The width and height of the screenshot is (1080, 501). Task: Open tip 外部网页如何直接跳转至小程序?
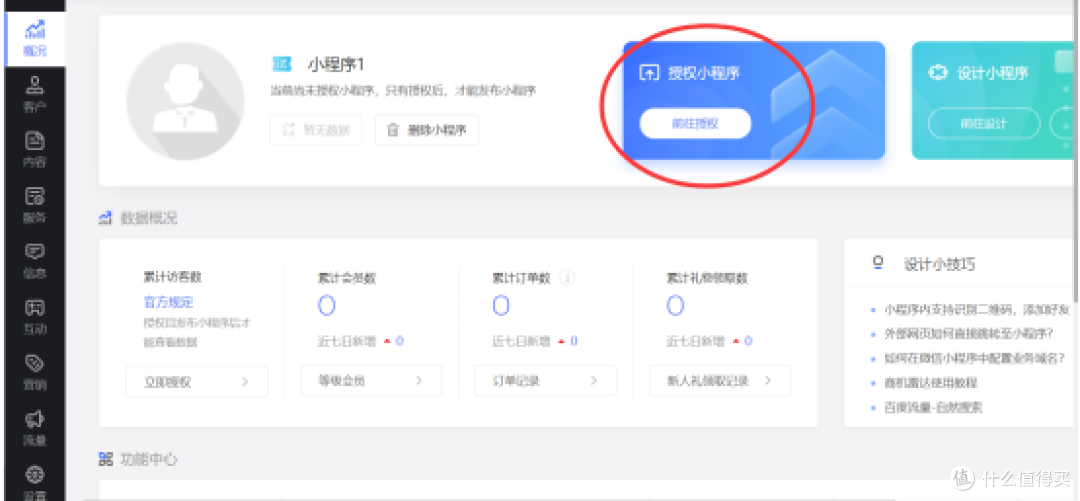click(968, 334)
